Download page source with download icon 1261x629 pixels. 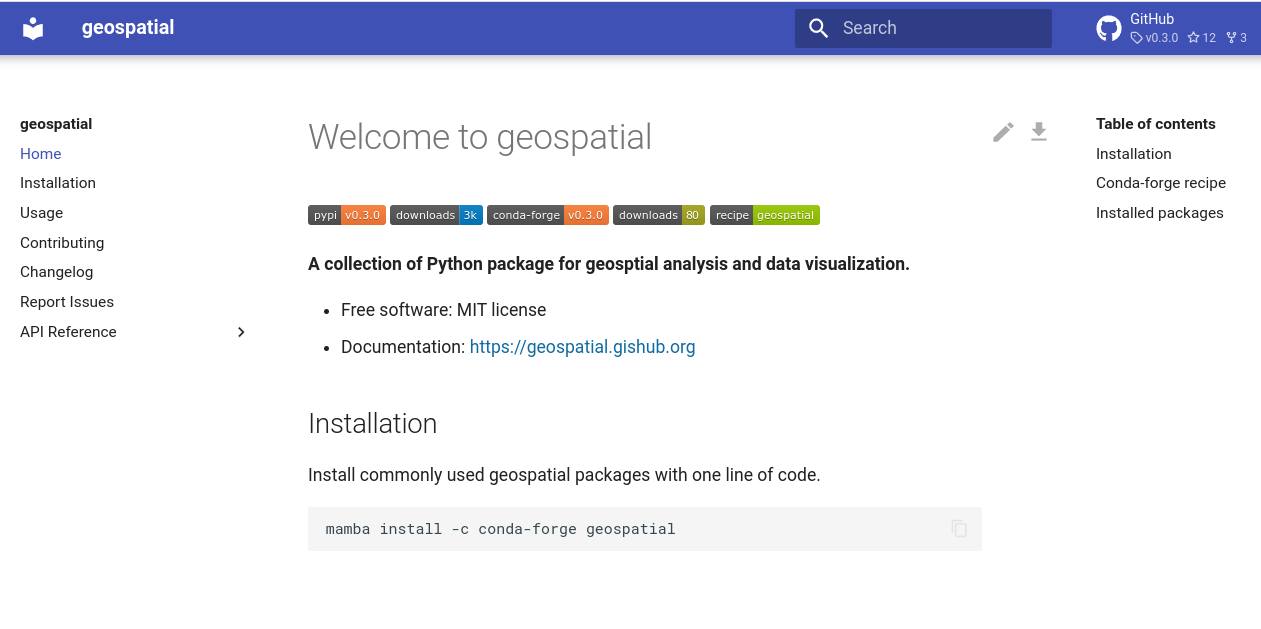point(1039,132)
